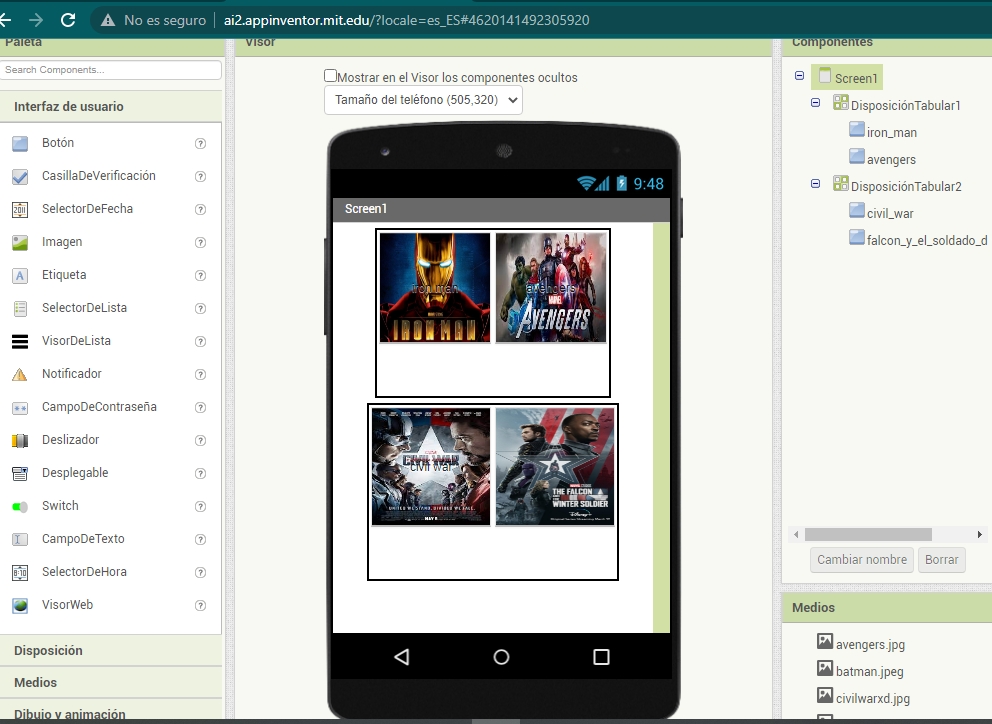Open help for Deslizador component
The width and height of the screenshot is (992, 724).
tap(201, 440)
